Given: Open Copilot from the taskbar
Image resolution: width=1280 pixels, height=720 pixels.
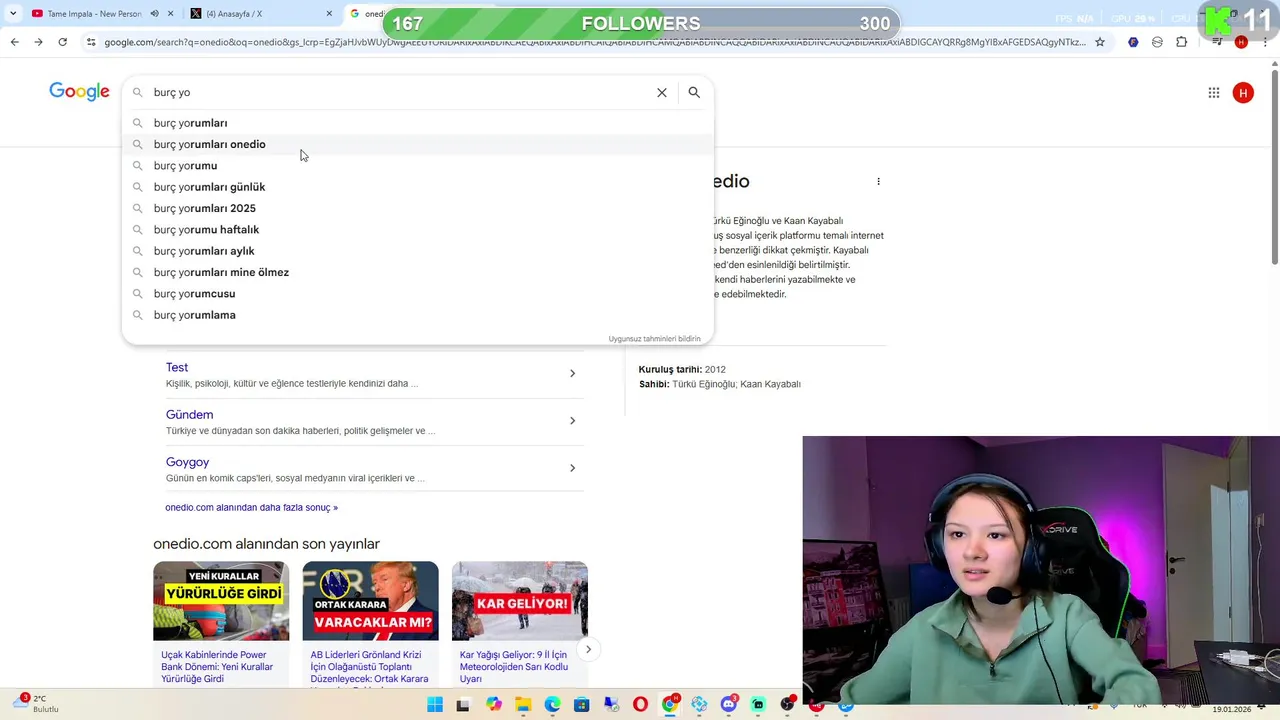Looking at the screenshot, I should (494, 705).
